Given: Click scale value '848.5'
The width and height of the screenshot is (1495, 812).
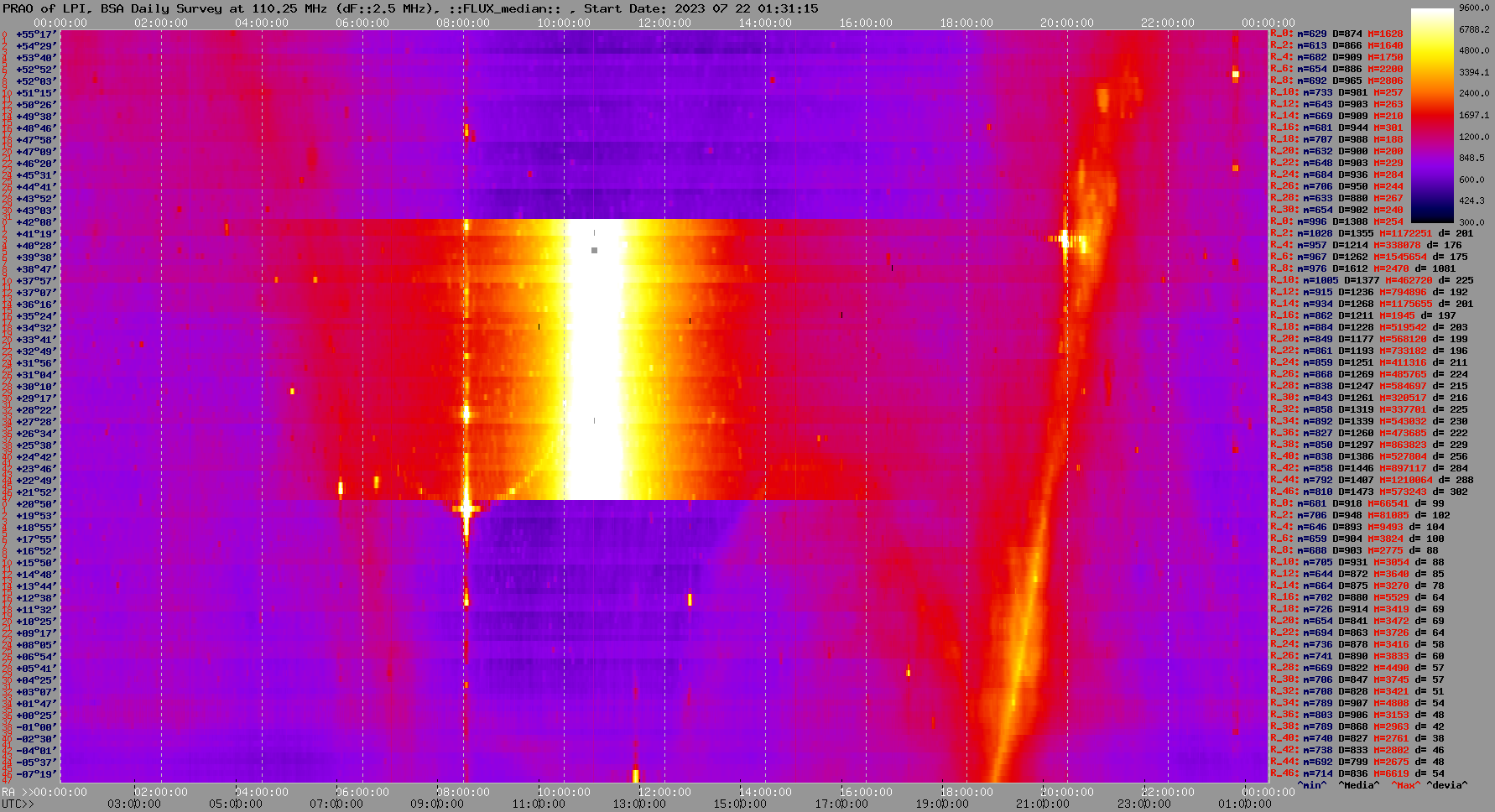Looking at the screenshot, I should [x=1472, y=158].
